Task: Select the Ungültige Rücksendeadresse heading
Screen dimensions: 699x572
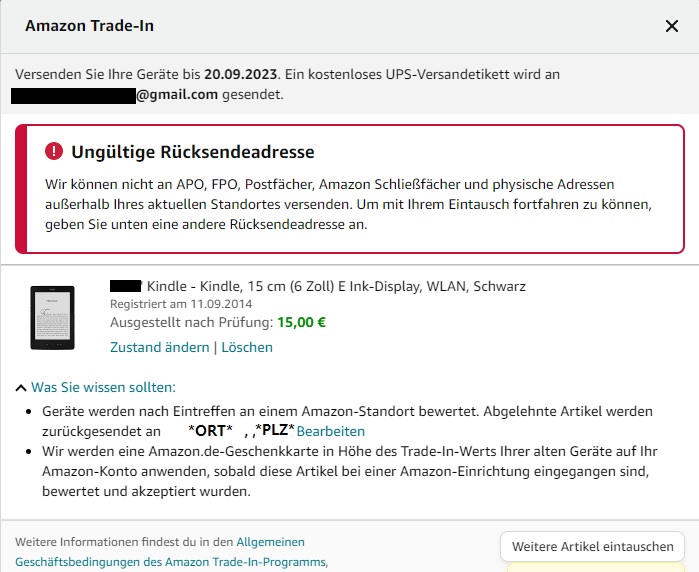Action: (193, 152)
